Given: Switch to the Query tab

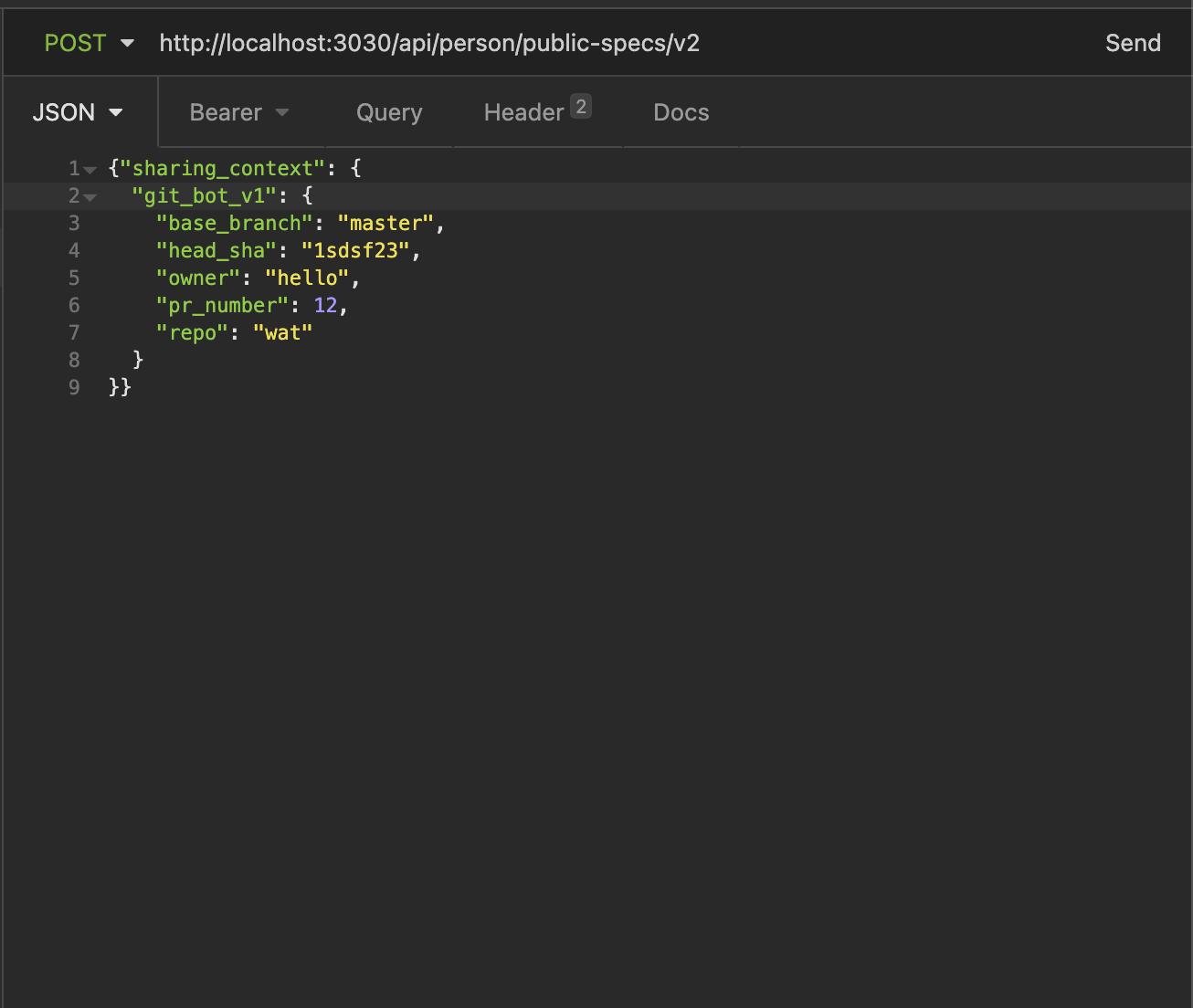Looking at the screenshot, I should [x=388, y=111].
